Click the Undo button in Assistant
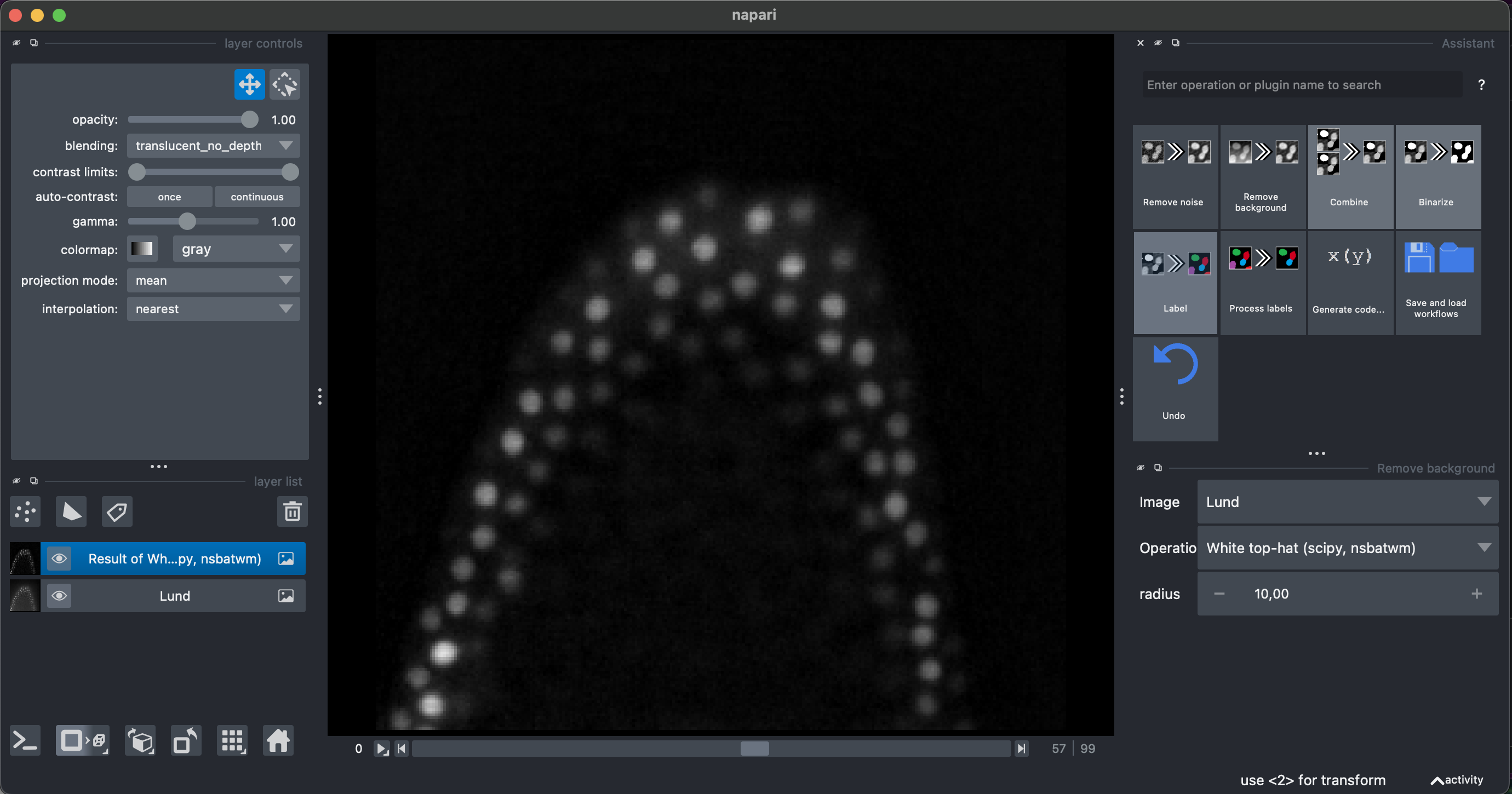 click(1175, 387)
